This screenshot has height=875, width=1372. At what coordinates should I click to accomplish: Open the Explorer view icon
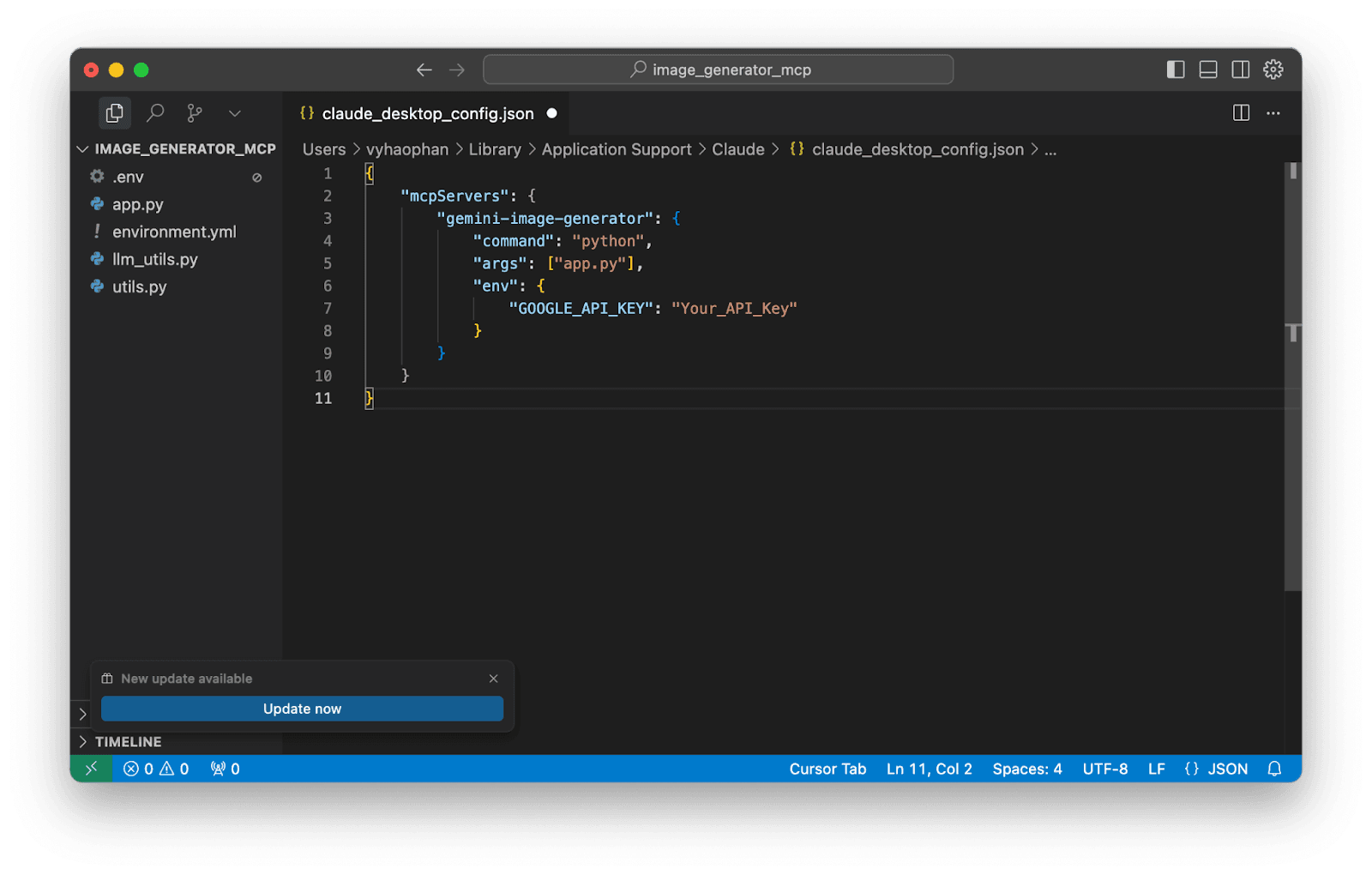pos(114,112)
